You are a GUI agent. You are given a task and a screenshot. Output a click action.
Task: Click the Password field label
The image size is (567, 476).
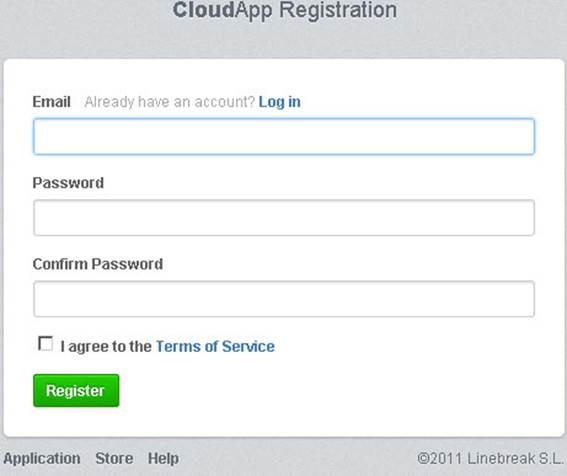[x=68, y=183]
